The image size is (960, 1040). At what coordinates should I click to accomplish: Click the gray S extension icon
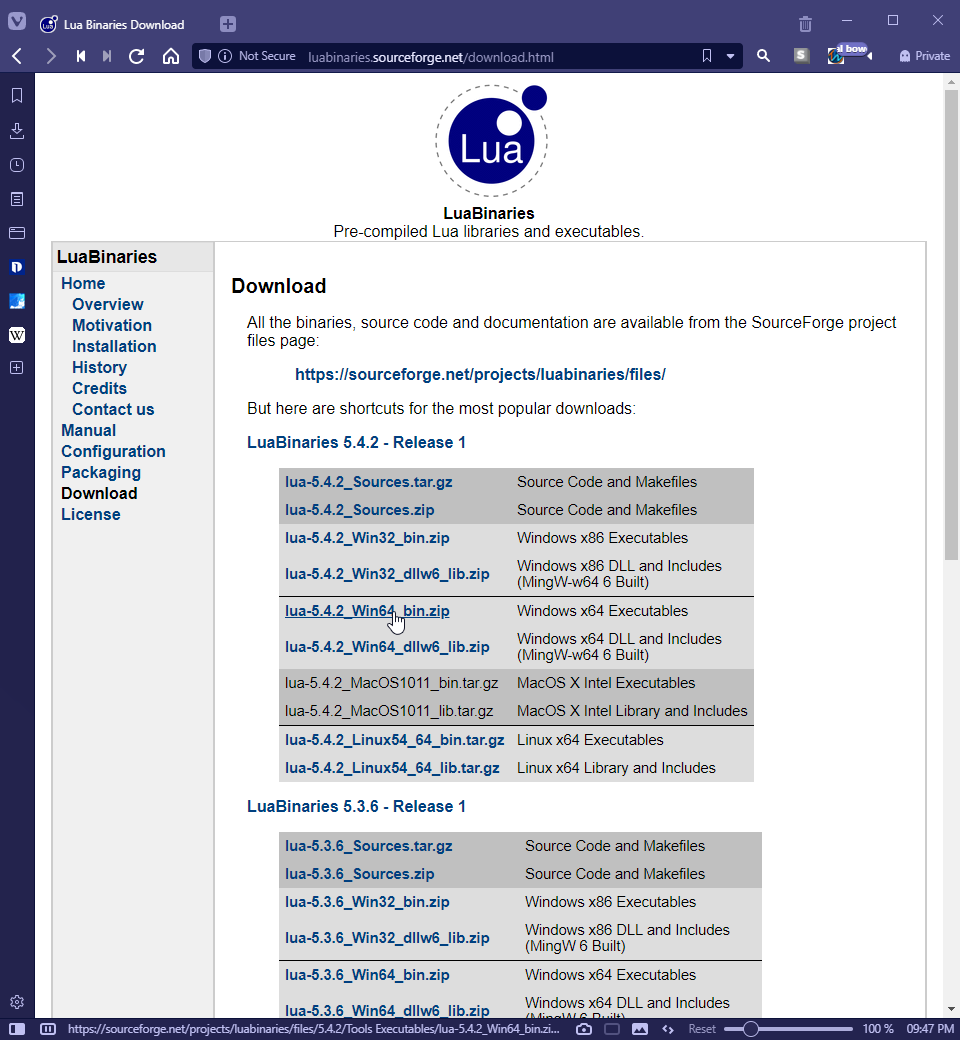click(801, 56)
